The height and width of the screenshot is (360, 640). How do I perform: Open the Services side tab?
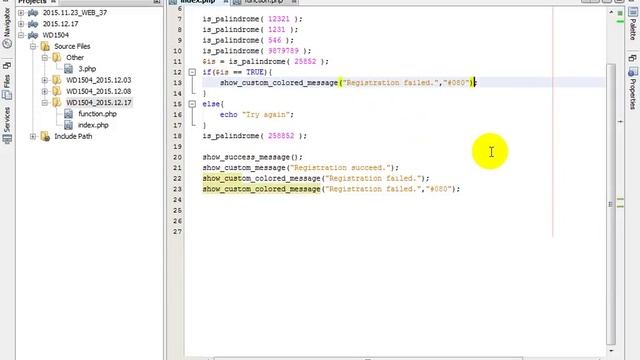point(7,125)
